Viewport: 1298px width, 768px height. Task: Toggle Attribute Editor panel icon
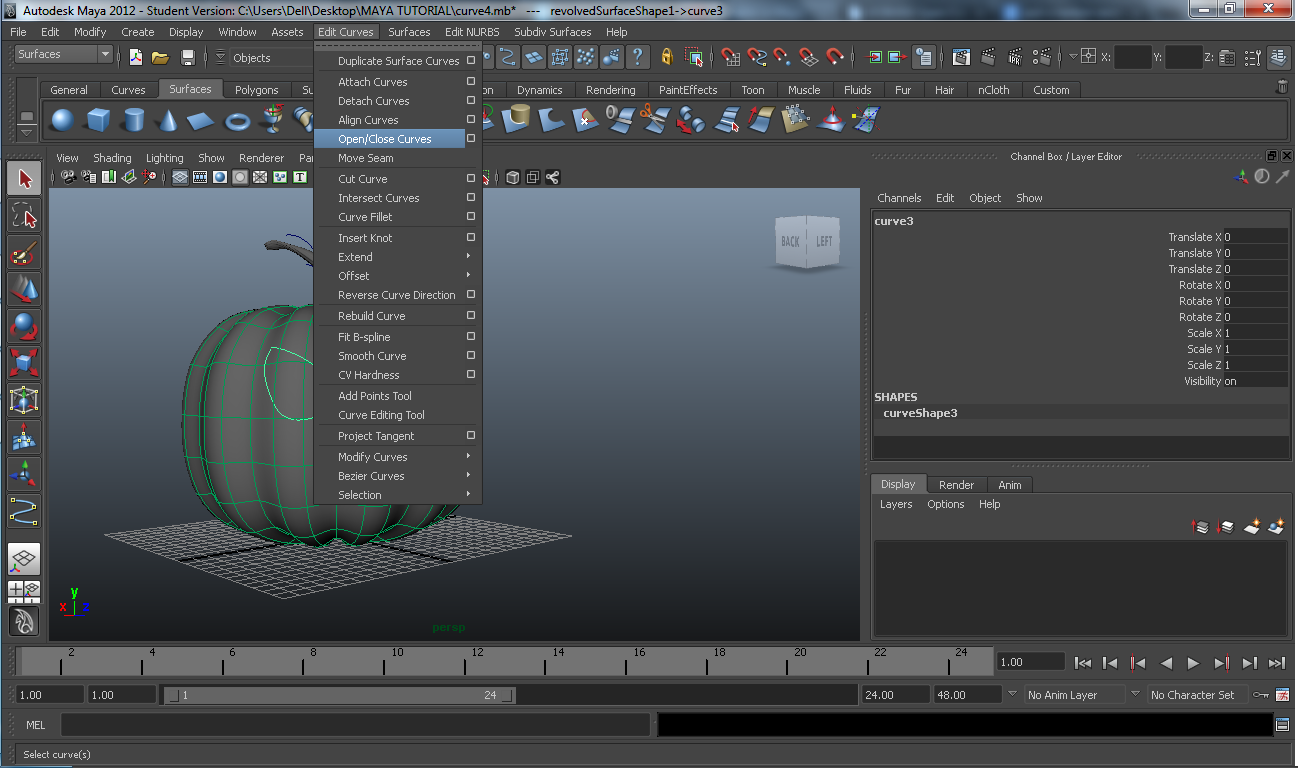pyautogui.click(x=1228, y=58)
